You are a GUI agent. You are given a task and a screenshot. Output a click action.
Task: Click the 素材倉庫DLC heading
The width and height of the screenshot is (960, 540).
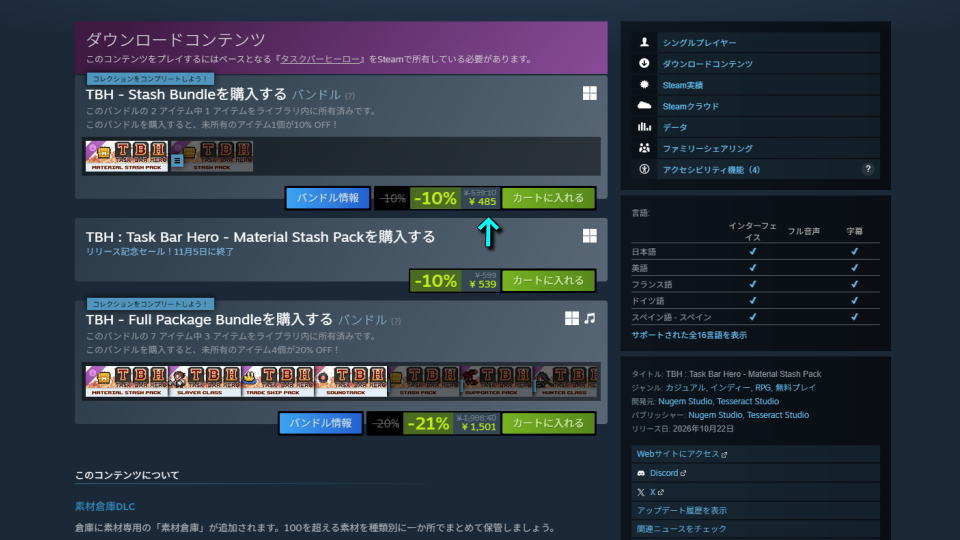105,506
